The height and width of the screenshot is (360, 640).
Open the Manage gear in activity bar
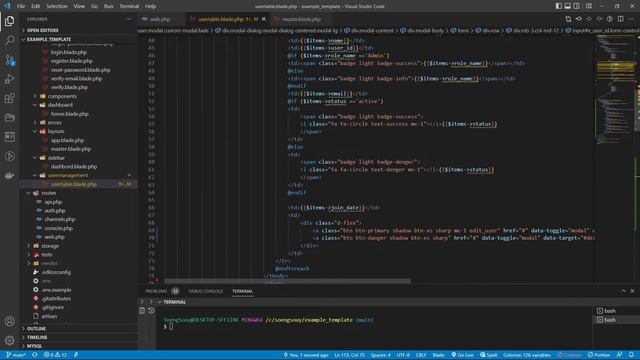point(9,340)
